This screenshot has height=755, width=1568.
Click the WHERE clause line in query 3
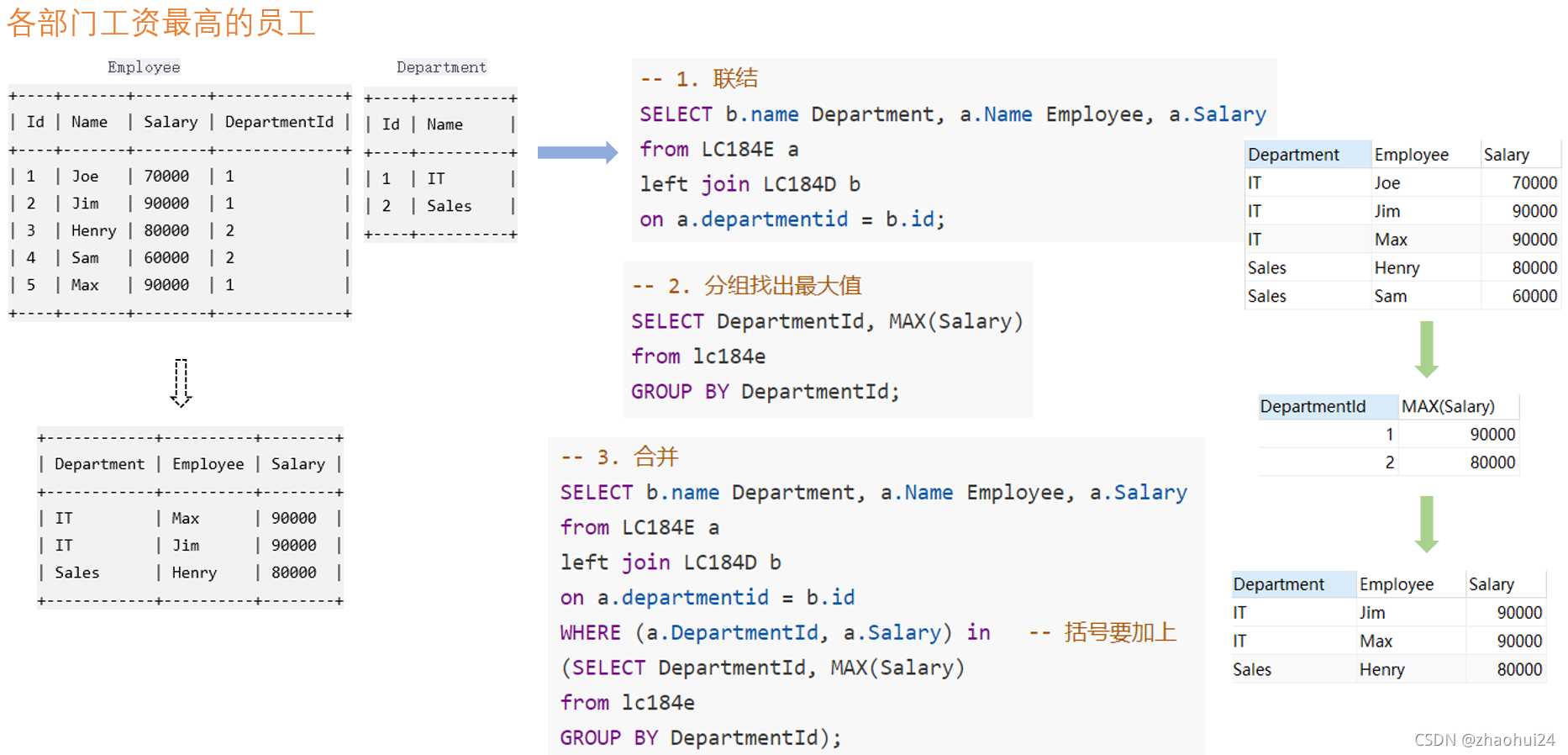click(776, 632)
